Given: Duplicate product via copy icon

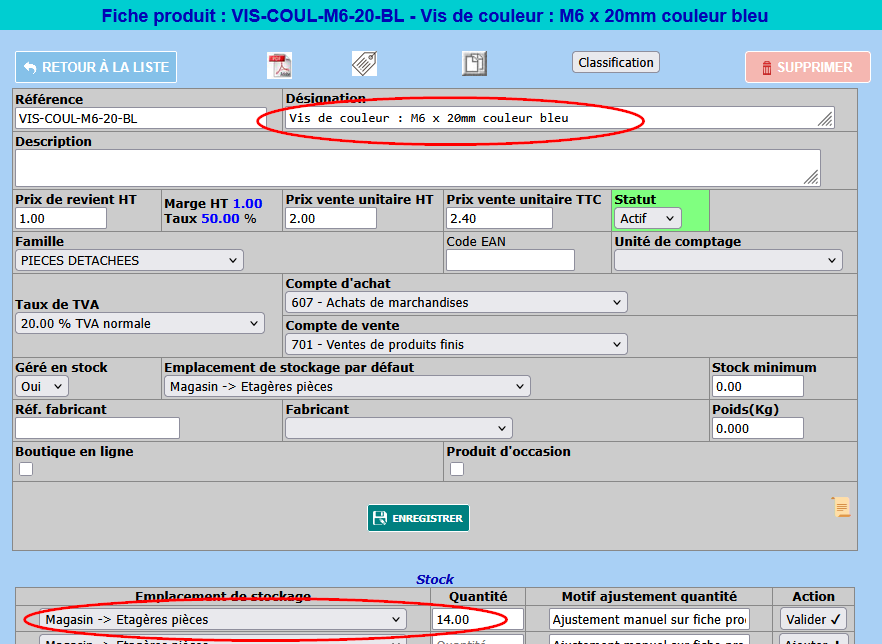Looking at the screenshot, I should click(474, 64).
